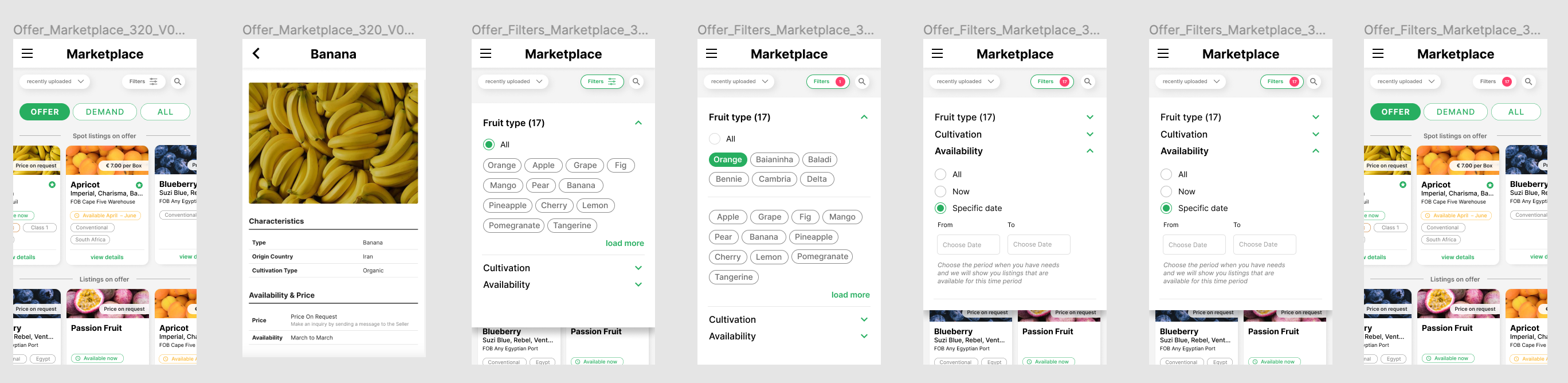
Task: Click the search icon in the seventh frame
Action: 1528,81
